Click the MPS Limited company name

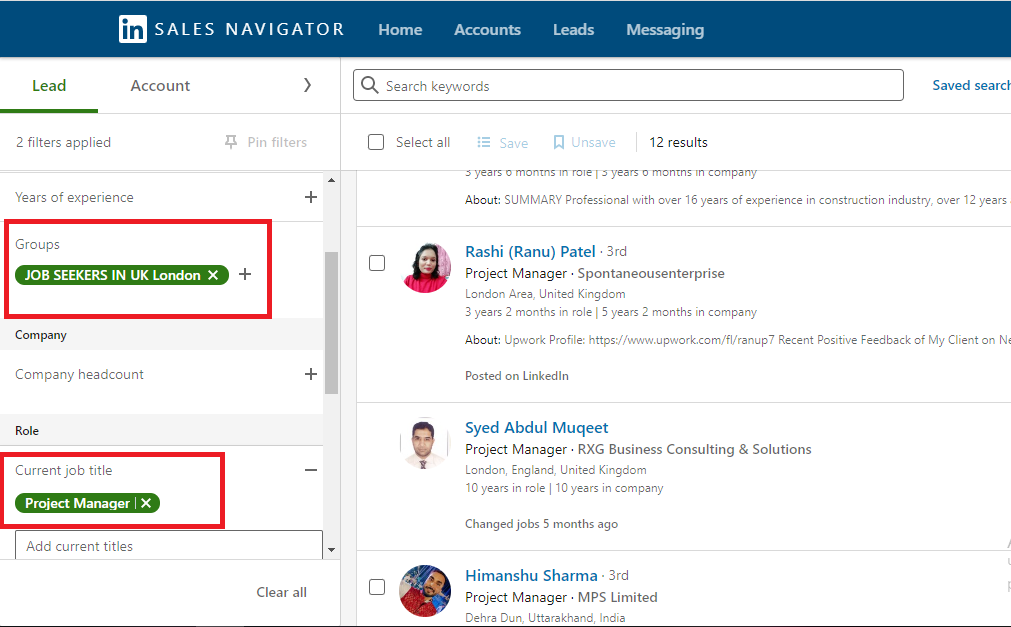click(x=617, y=597)
